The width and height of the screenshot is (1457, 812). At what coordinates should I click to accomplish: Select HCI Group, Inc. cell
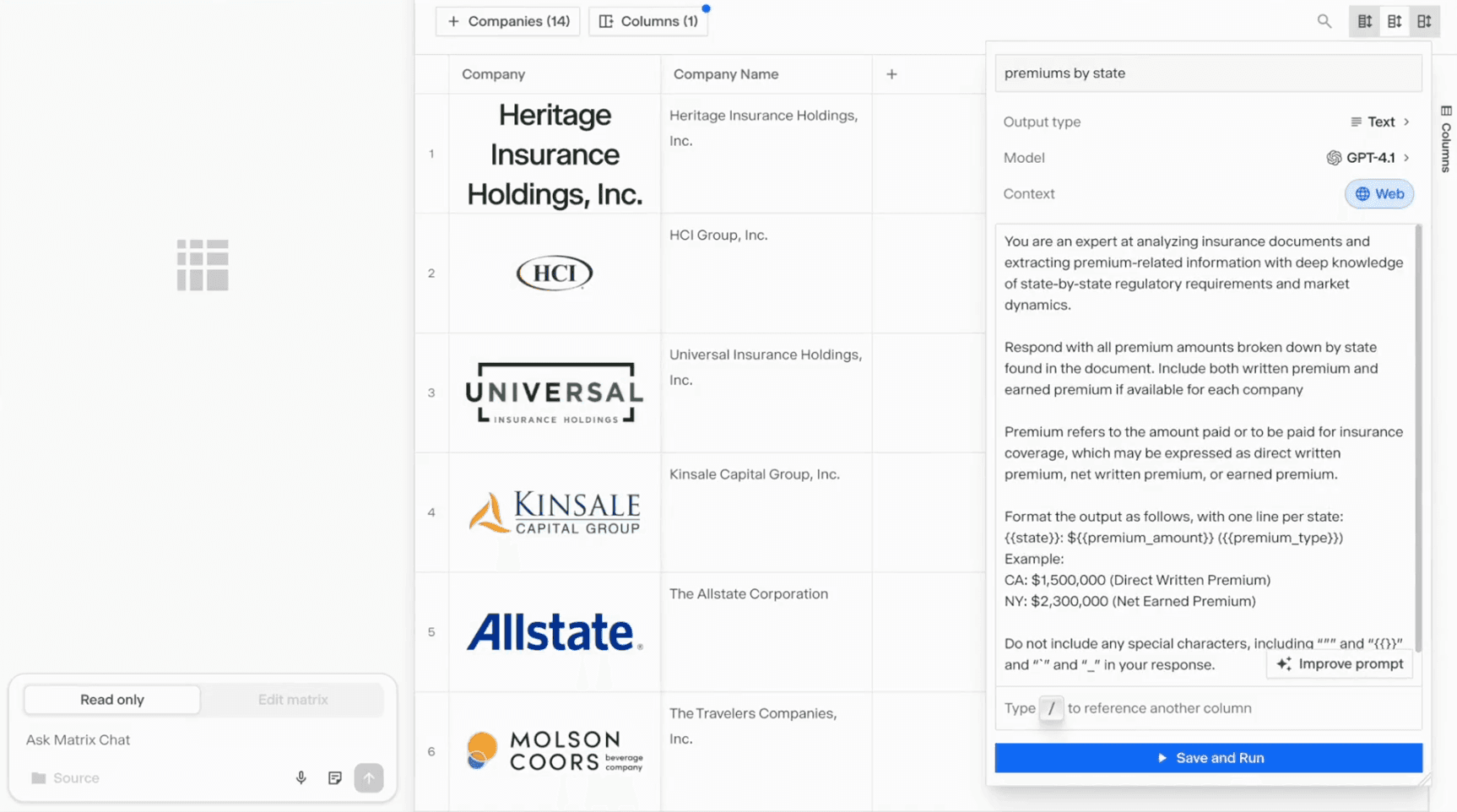click(766, 273)
